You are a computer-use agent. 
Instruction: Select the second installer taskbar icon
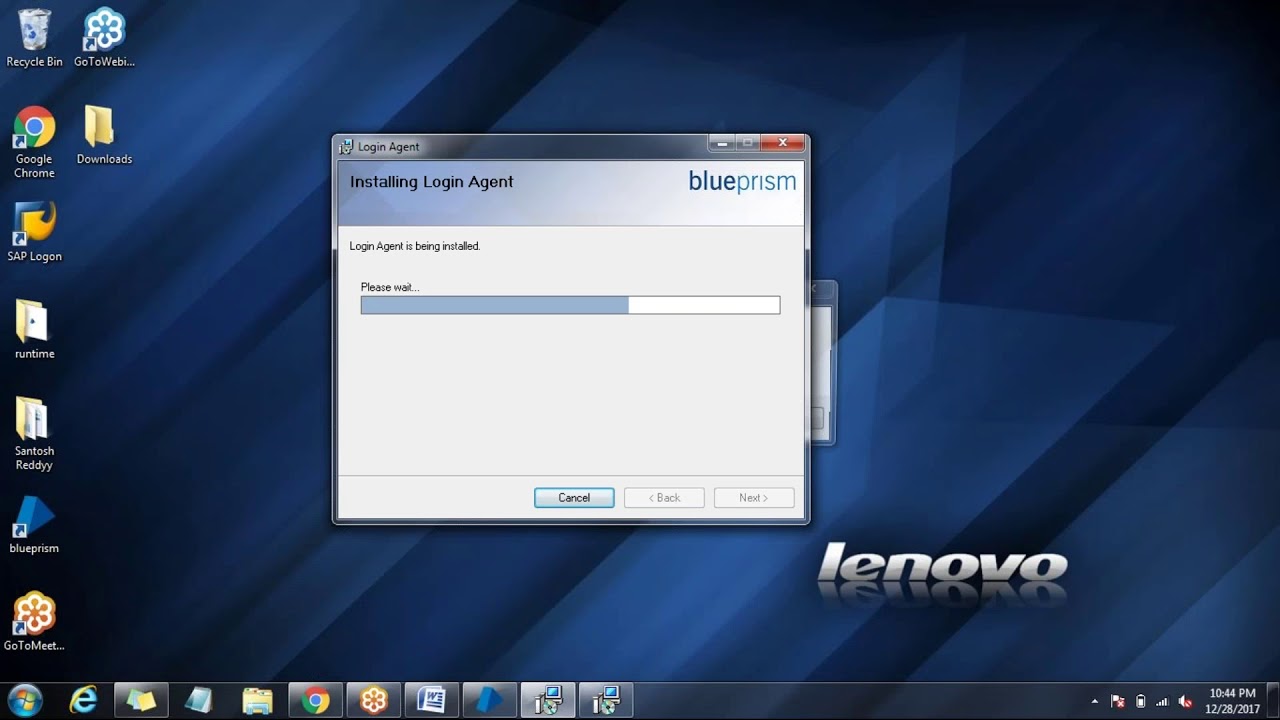pos(606,700)
